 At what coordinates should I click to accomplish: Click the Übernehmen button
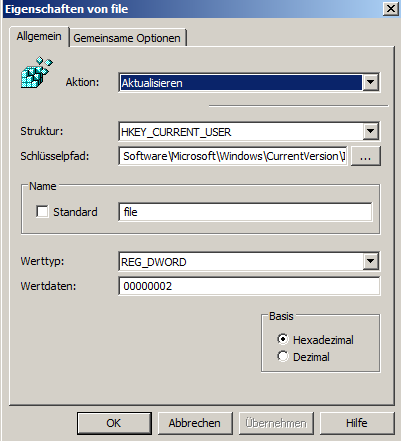click(x=276, y=423)
